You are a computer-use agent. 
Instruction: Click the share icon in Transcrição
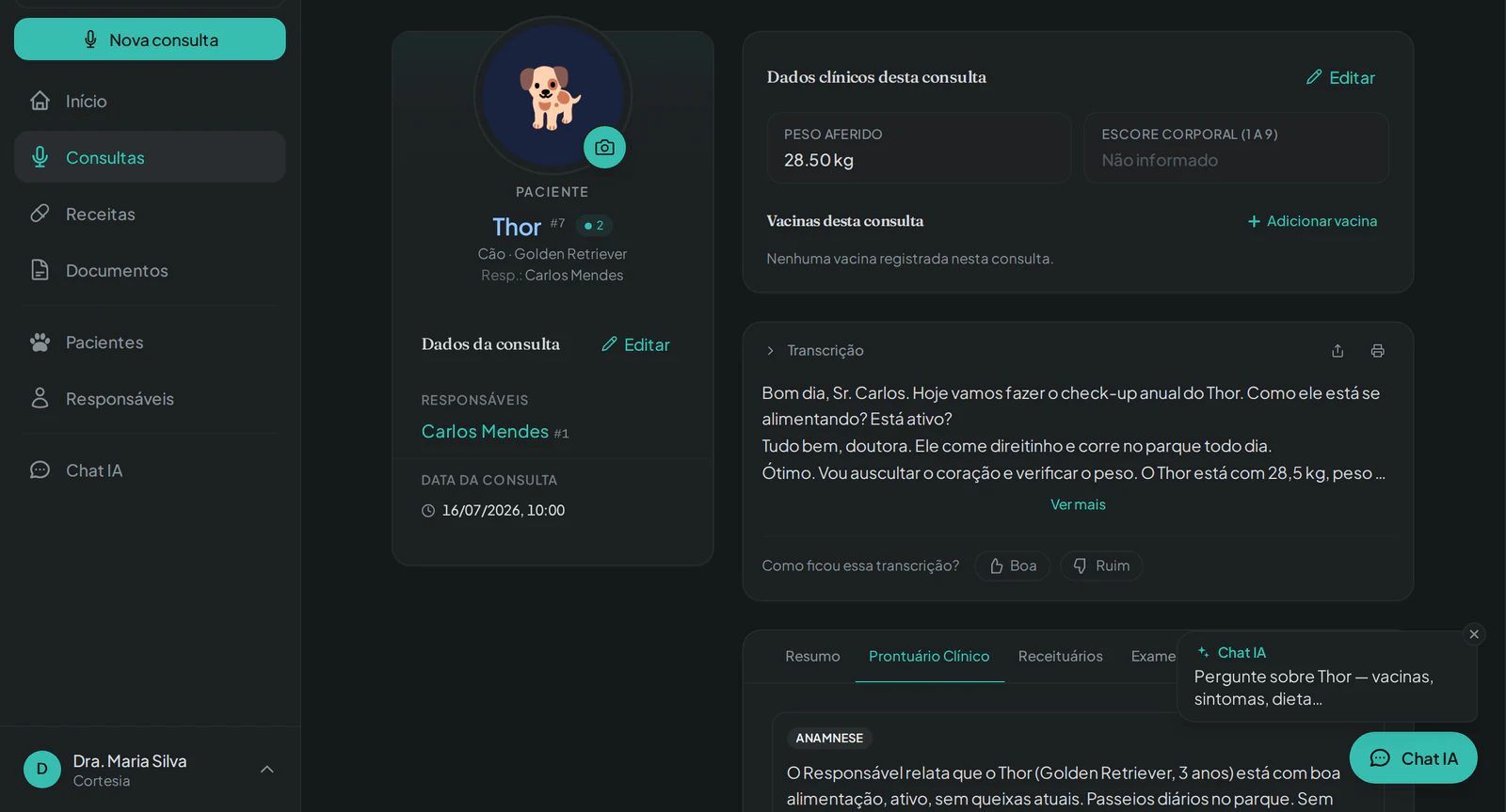pos(1338,351)
